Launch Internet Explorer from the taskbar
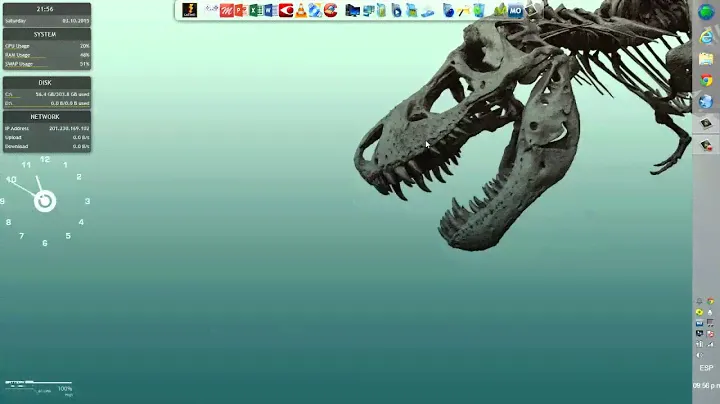Viewport: 720px width, 404px height. coord(706,37)
